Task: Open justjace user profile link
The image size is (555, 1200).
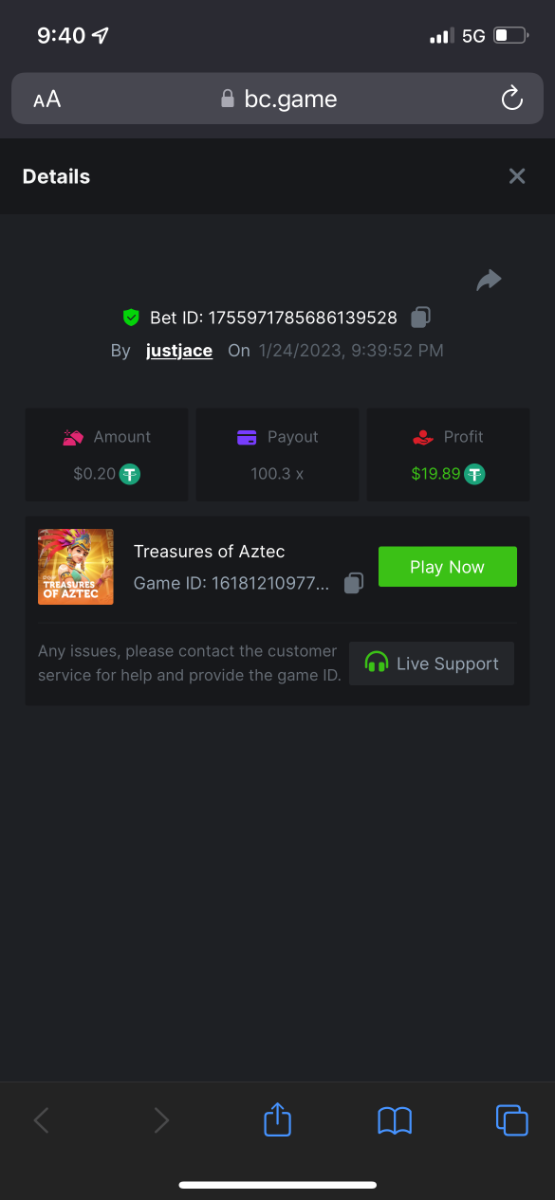Action: tap(179, 351)
